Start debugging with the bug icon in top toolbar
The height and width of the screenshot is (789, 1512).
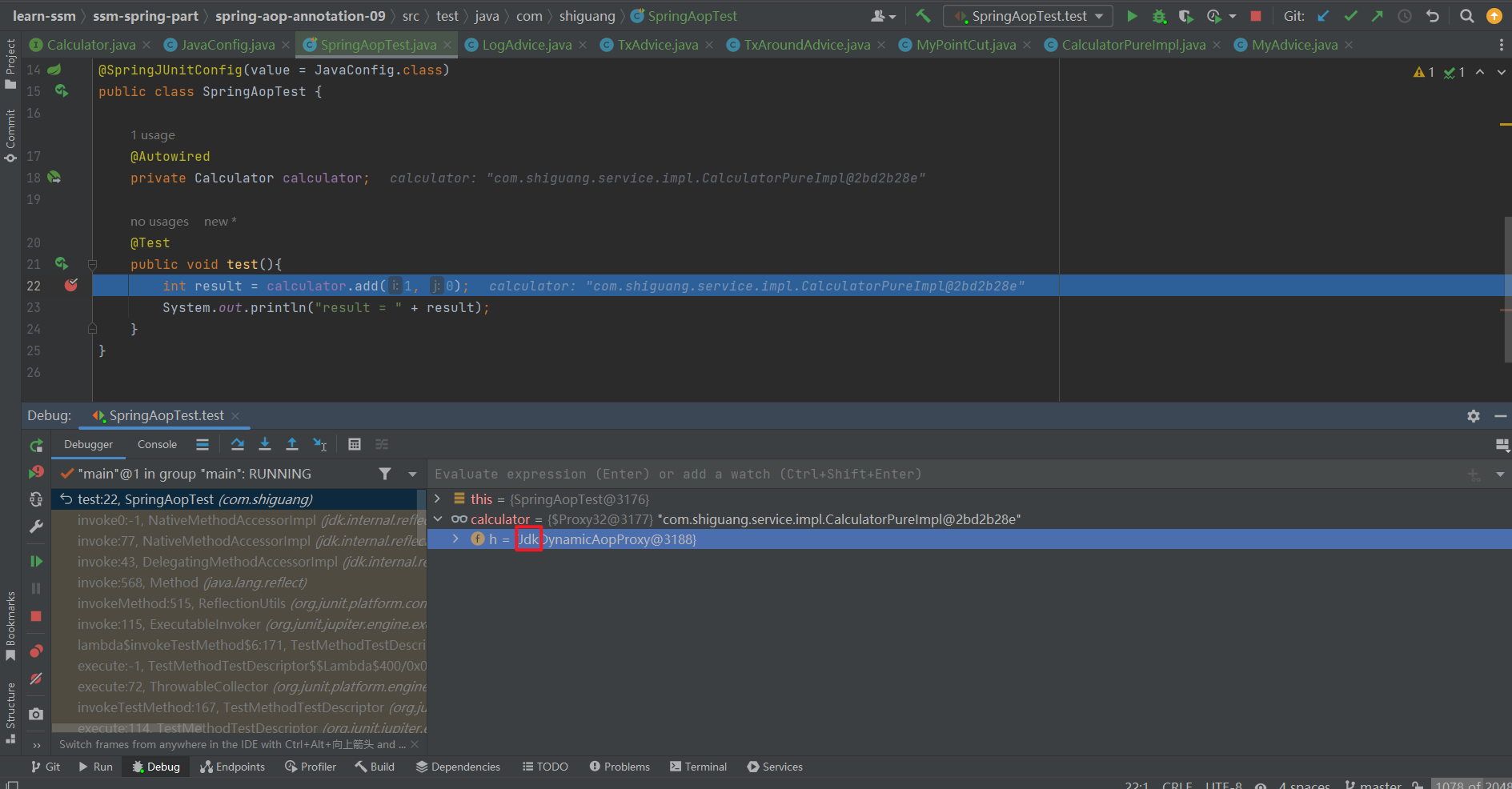(x=1159, y=16)
